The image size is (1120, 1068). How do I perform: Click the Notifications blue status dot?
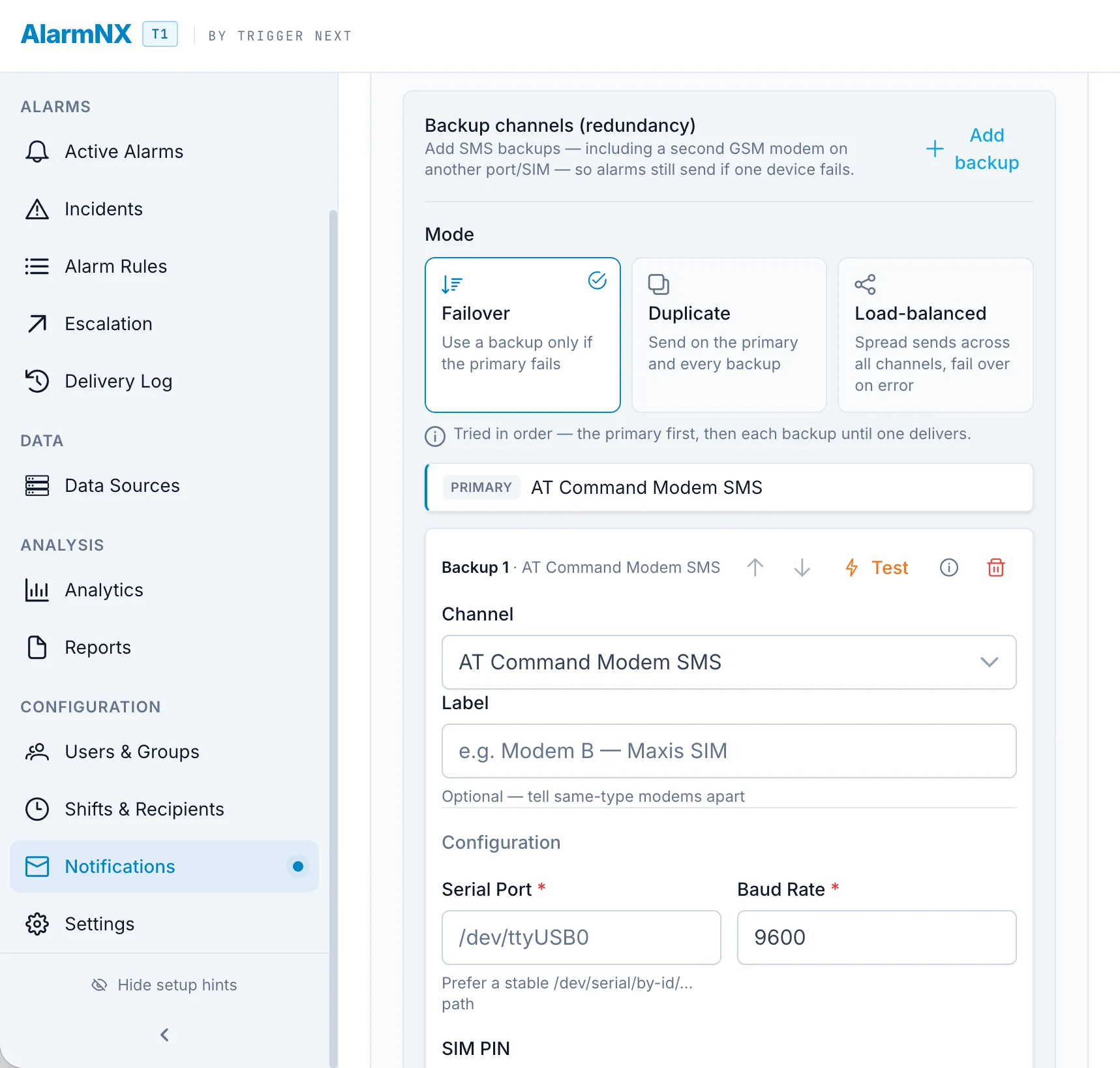click(298, 866)
